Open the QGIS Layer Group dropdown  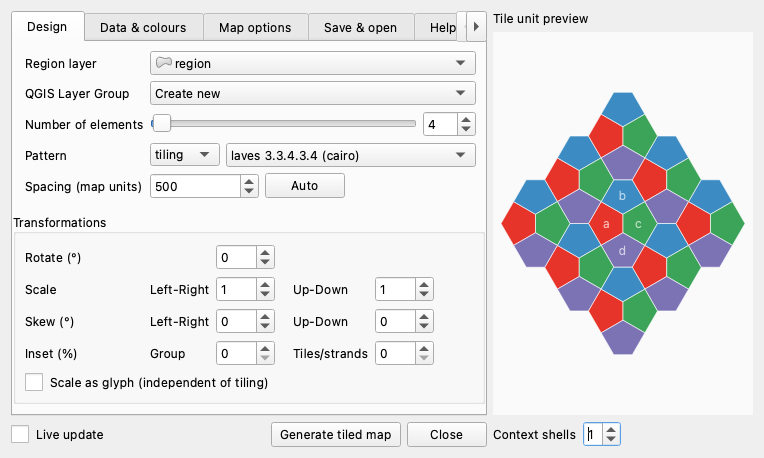click(313, 93)
